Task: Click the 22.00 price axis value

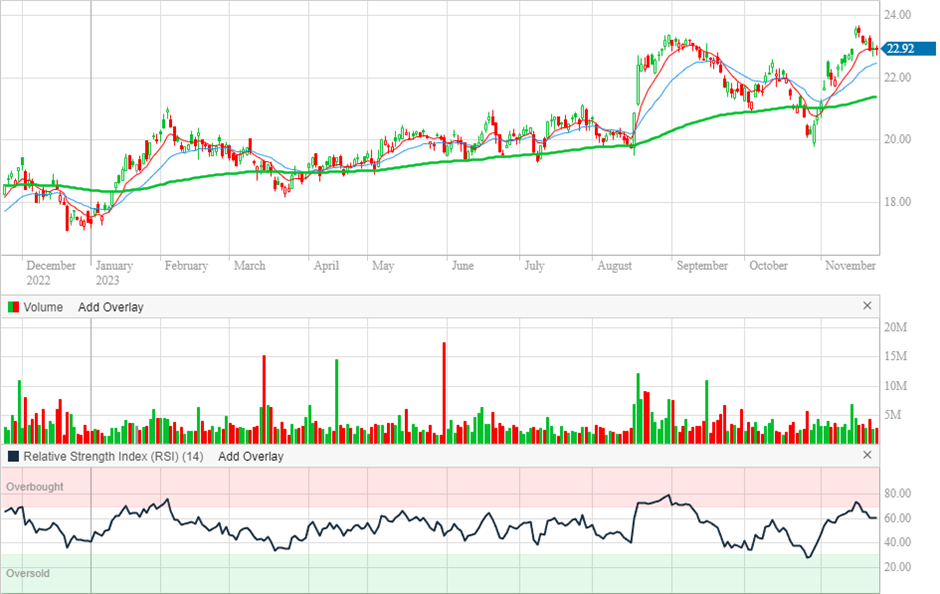Action: coord(897,77)
